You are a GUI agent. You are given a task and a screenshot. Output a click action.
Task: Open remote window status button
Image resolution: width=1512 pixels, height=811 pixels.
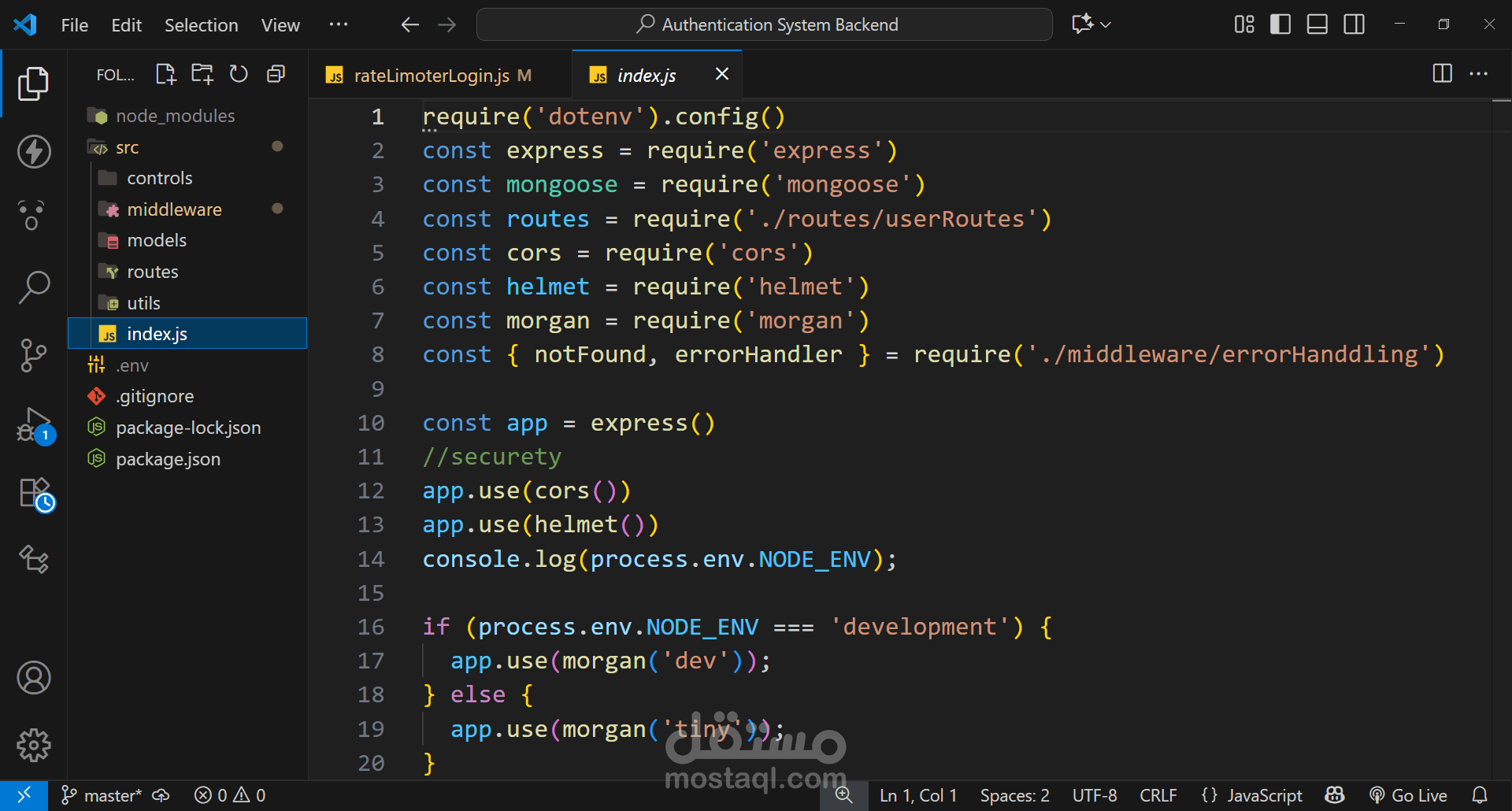pyautogui.click(x=24, y=795)
